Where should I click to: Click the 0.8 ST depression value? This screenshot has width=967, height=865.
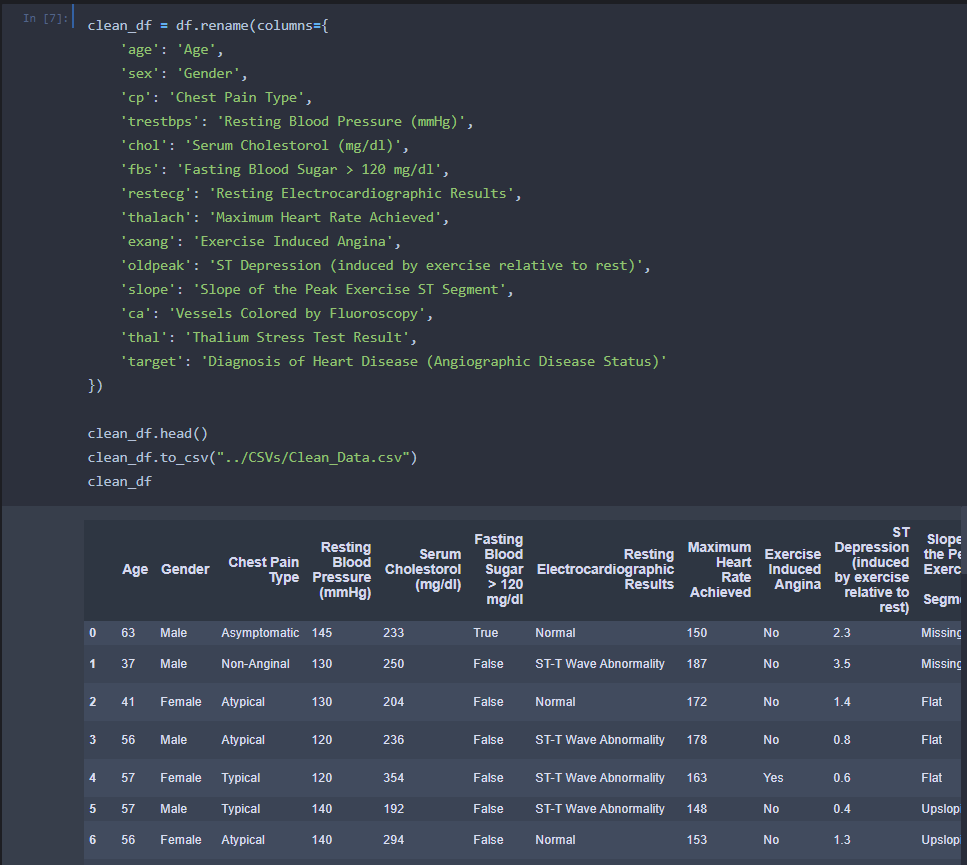[x=842, y=740]
